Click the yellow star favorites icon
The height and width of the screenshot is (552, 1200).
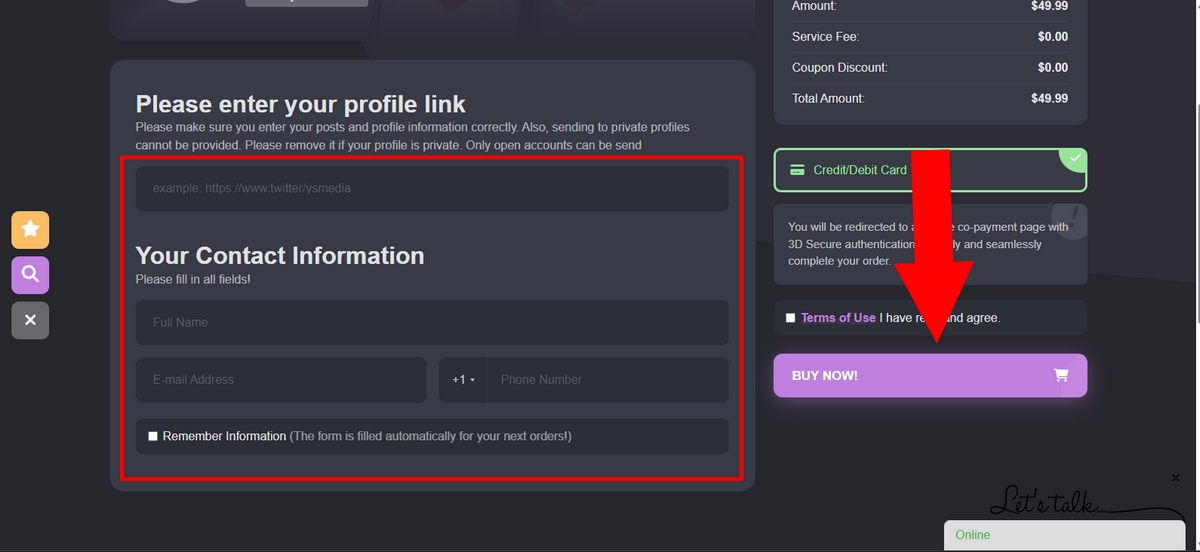coord(30,230)
